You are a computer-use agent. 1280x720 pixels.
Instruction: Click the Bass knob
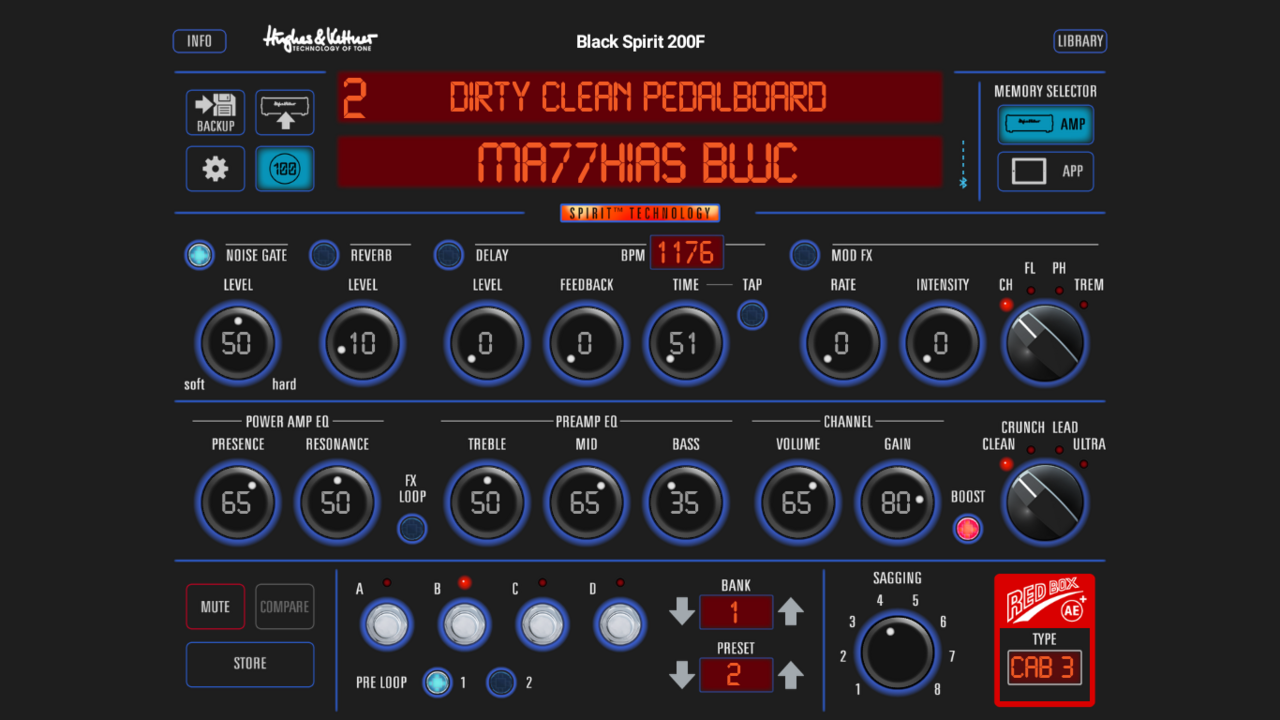685,502
